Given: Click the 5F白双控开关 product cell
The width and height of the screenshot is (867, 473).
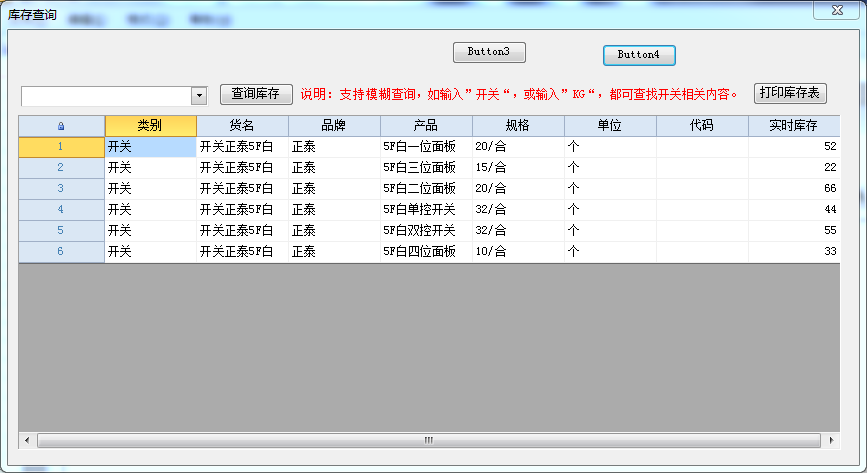Looking at the screenshot, I should point(425,231).
